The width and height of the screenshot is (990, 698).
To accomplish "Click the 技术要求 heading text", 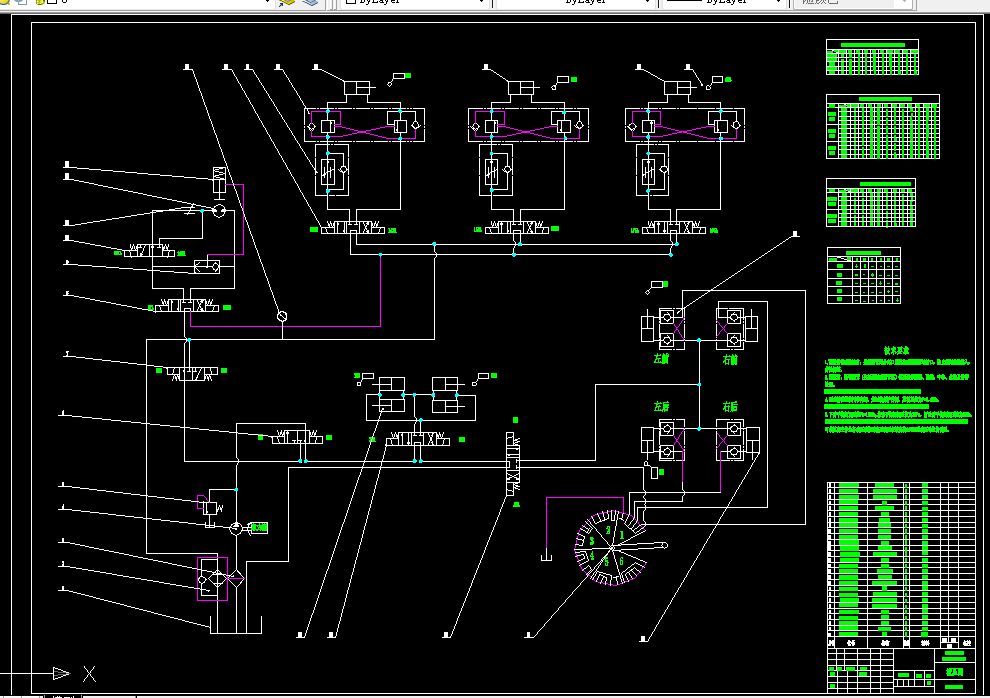I will 897,351.
